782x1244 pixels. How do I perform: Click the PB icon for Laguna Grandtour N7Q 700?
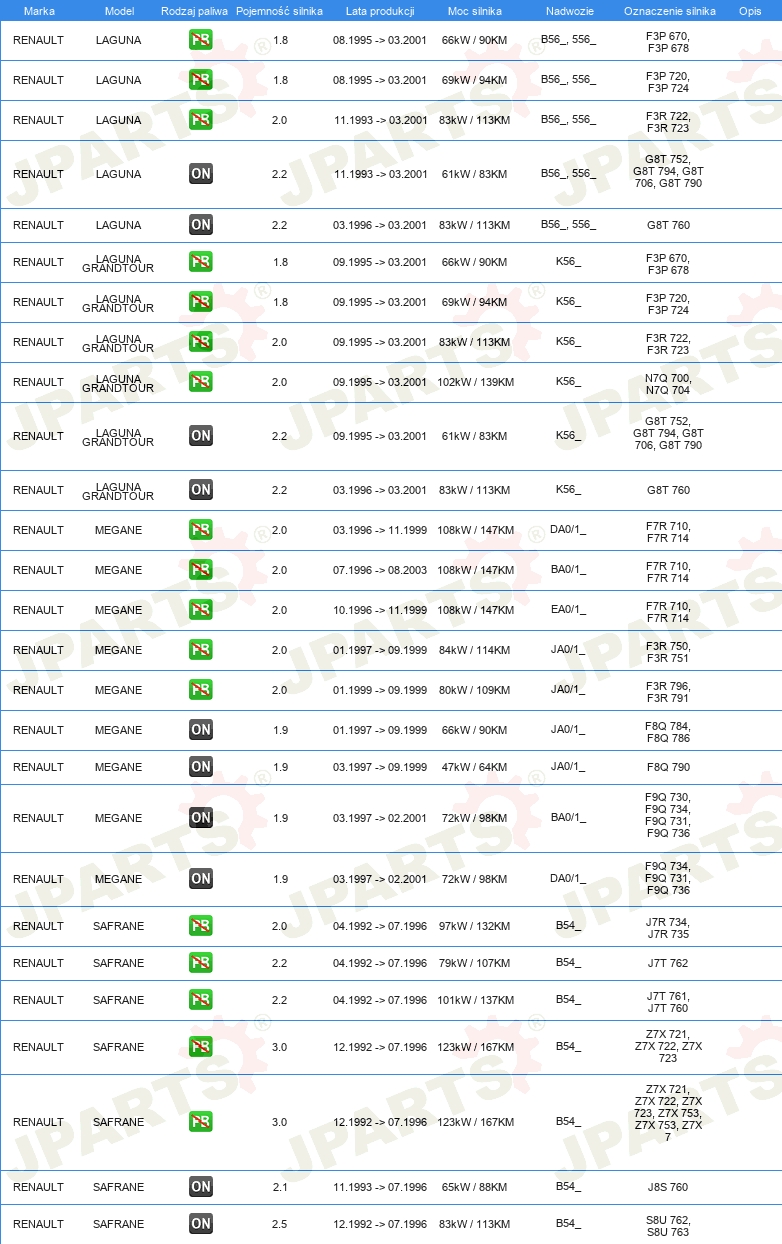(x=201, y=382)
